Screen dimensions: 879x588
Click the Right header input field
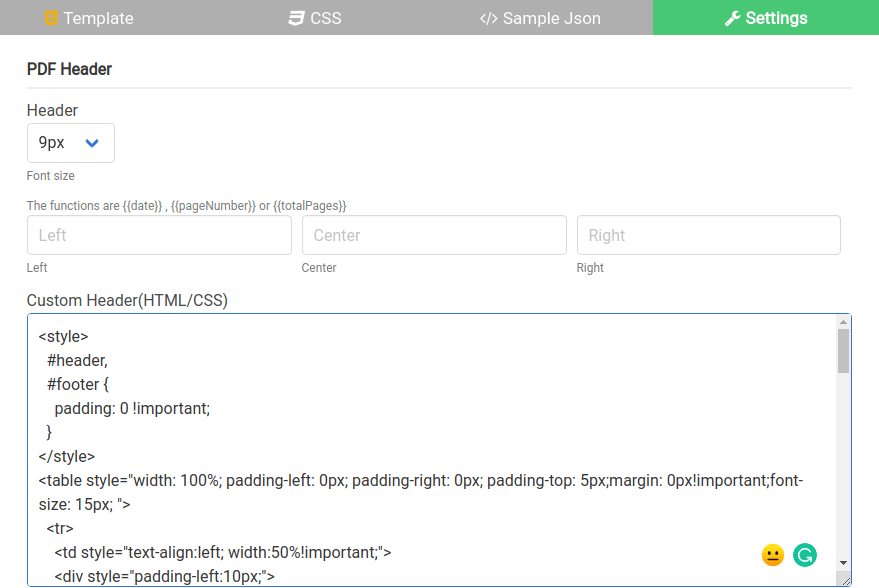click(708, 235)
